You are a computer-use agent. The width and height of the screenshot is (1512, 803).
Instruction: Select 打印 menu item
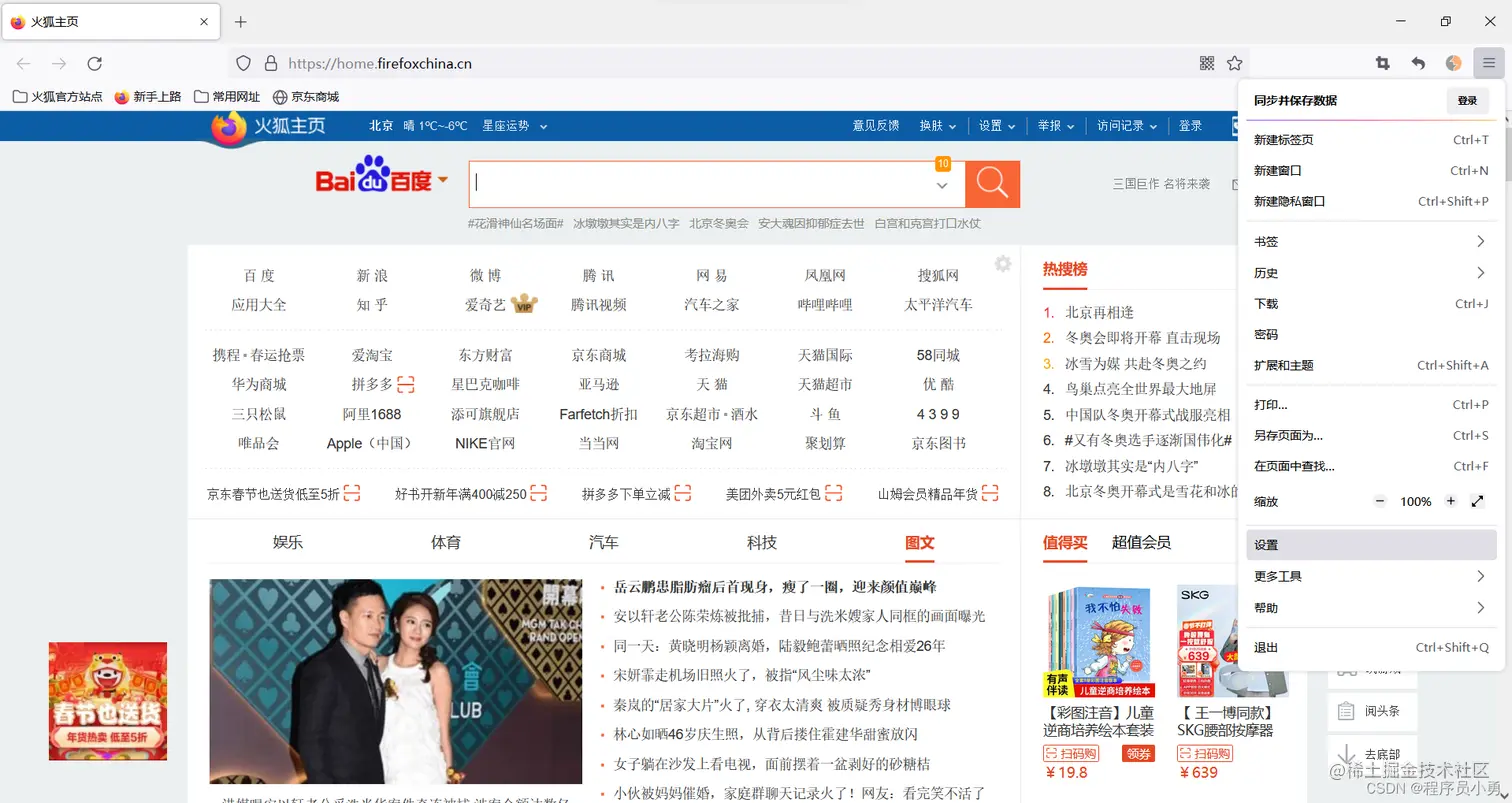(1371, 405)
